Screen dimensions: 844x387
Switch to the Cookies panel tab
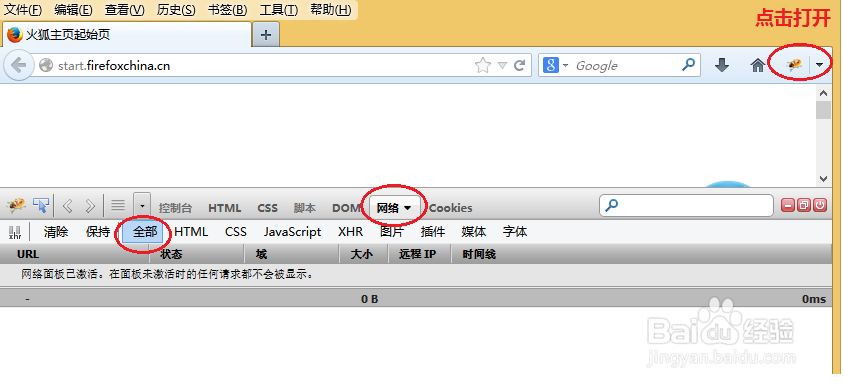coord(451,208)
